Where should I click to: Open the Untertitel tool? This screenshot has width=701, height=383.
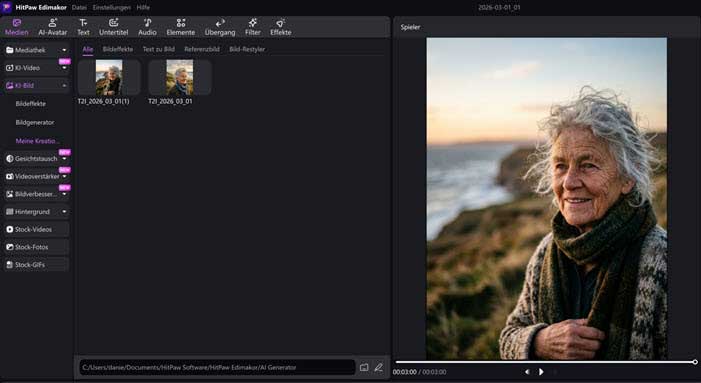pos(114,27)
